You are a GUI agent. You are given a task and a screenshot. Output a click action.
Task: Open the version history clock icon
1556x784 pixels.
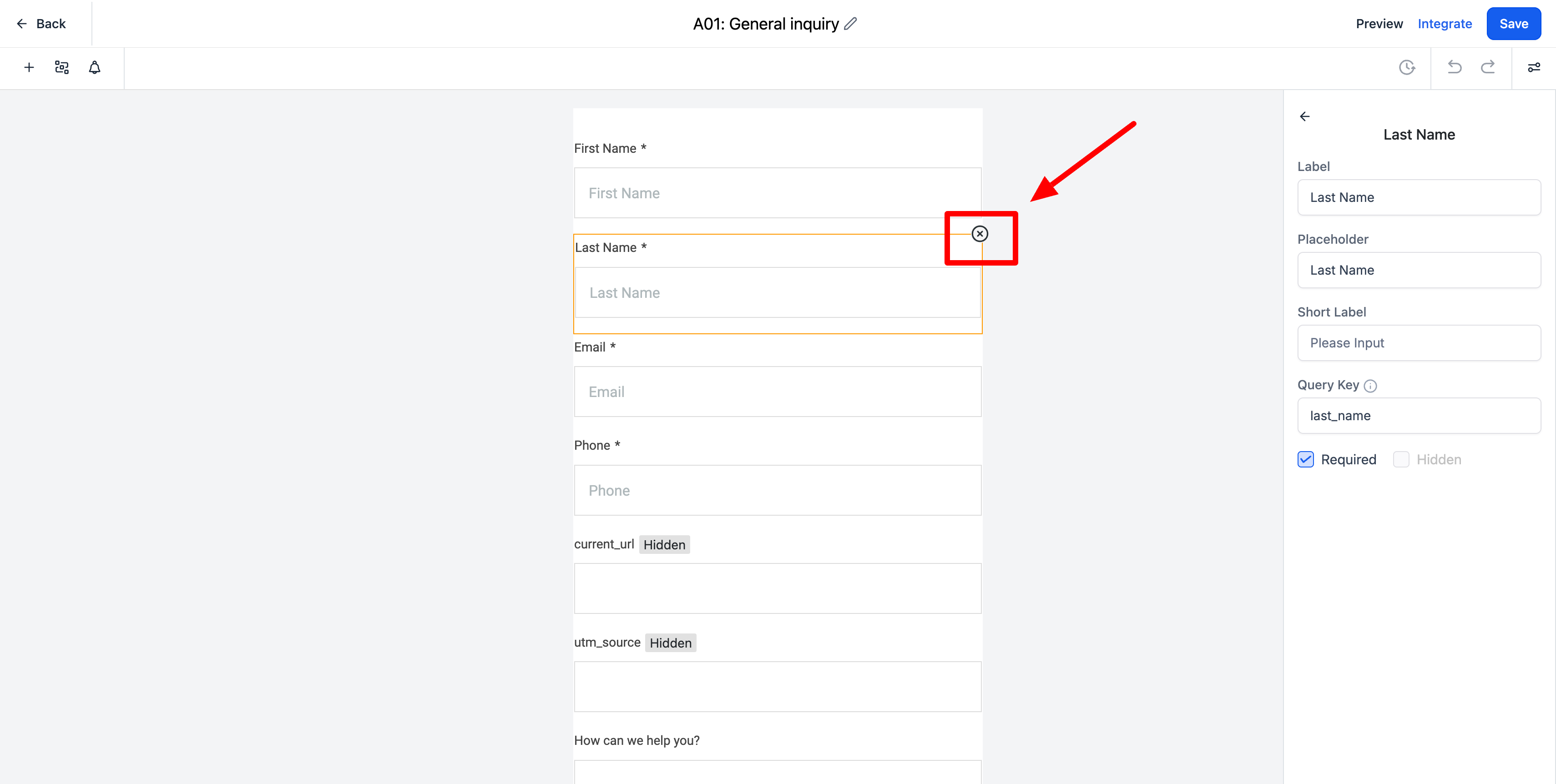1407,68
